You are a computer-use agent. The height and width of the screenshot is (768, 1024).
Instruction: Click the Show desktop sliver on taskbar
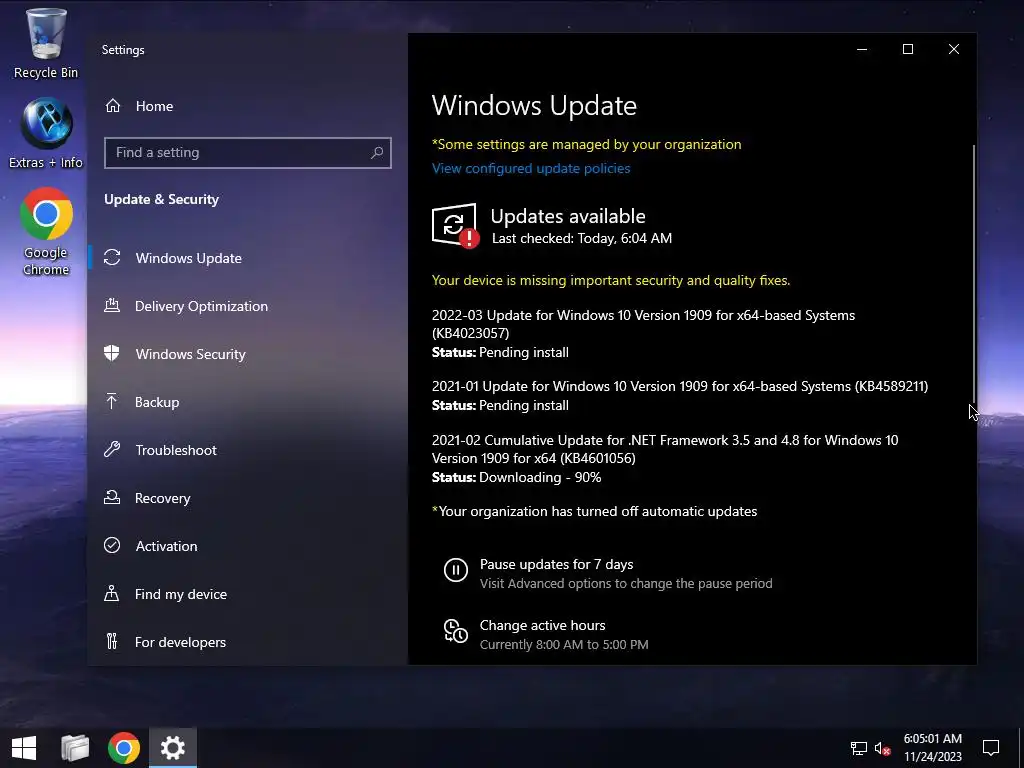pos(1021,748)
